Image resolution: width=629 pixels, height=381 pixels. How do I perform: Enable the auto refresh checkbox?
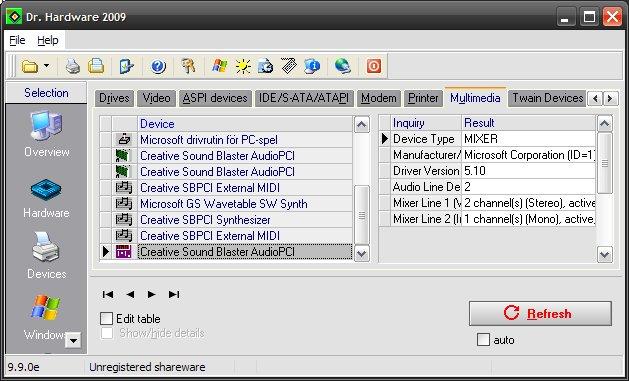coord(483,340)
